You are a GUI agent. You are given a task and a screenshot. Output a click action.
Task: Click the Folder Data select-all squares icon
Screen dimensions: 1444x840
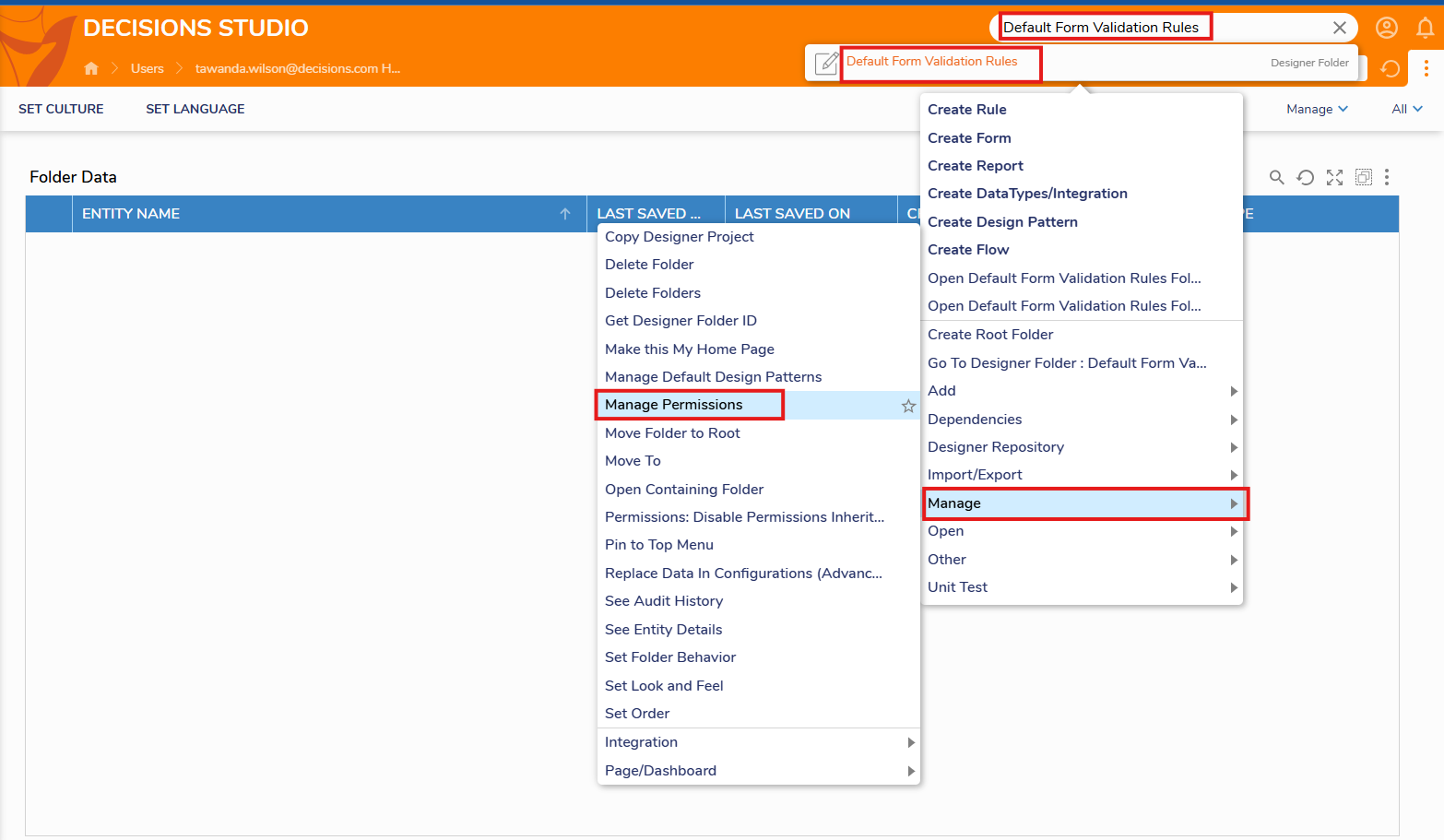tap(1363, 177)
